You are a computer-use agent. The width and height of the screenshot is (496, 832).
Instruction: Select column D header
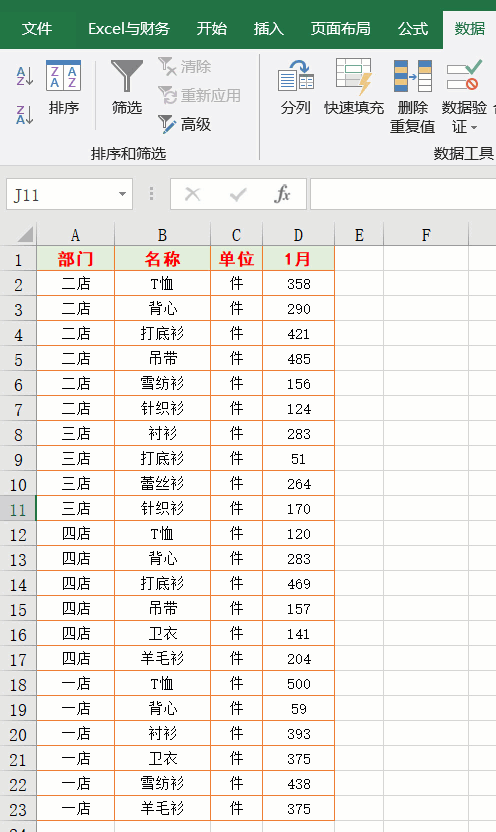tap(298, 235)
